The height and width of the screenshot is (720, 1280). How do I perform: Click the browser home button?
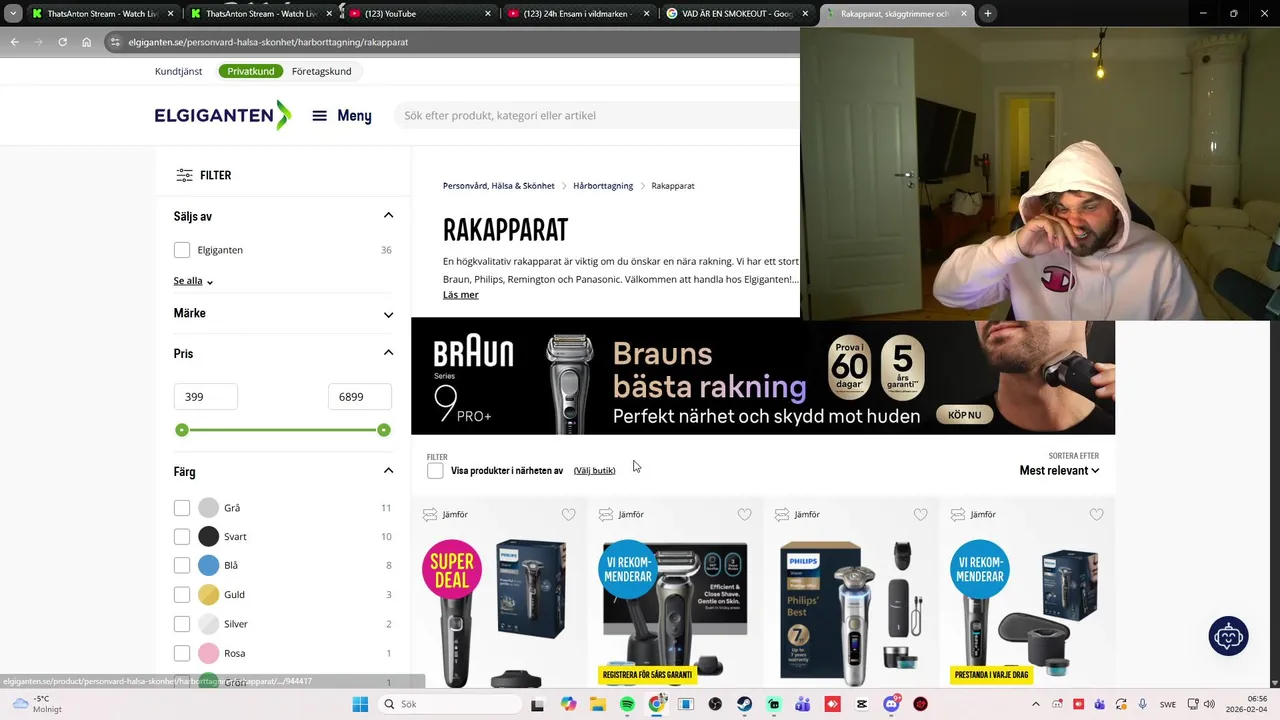pyautogui.click(x=87, y=42)
